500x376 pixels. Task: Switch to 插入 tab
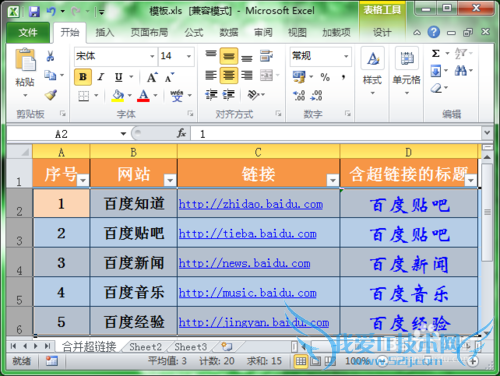click(x=105, y=33)
